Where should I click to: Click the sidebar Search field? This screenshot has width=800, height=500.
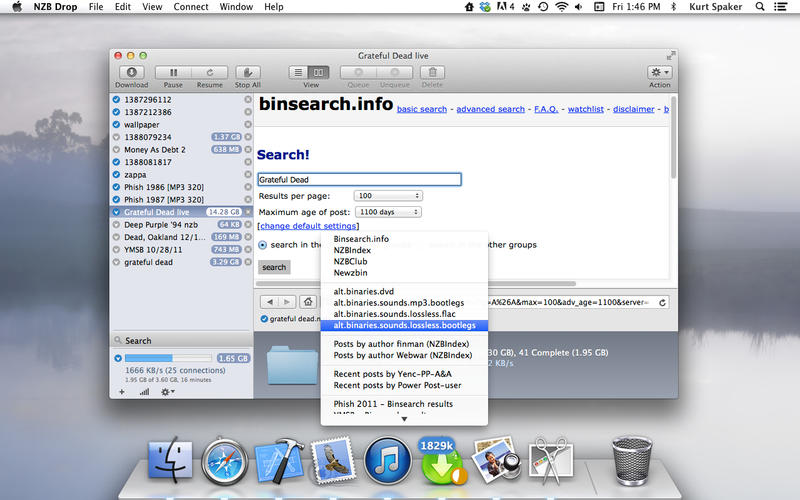click(x=182, y=340)
